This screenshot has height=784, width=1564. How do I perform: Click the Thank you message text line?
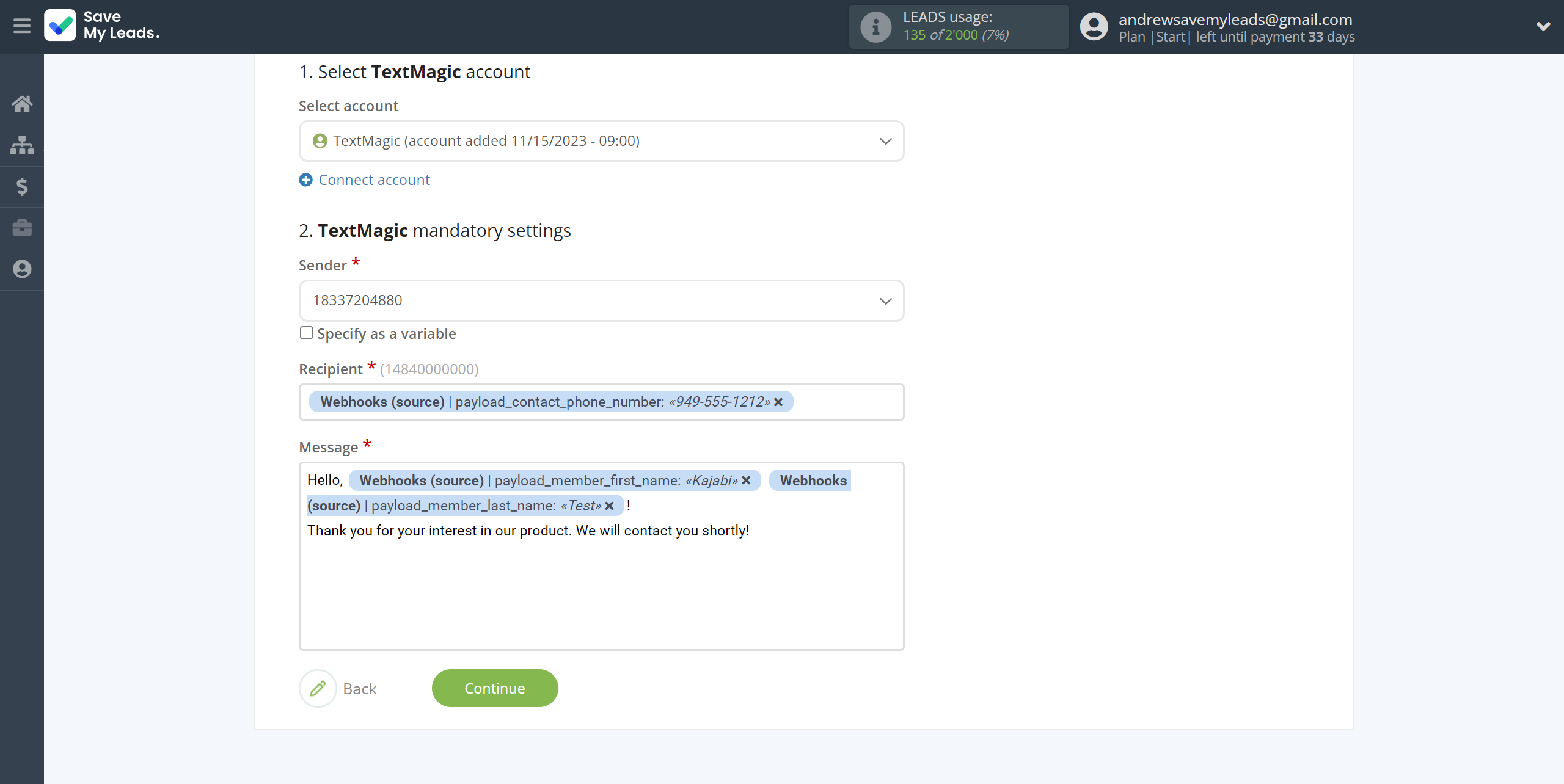point(528,531)
